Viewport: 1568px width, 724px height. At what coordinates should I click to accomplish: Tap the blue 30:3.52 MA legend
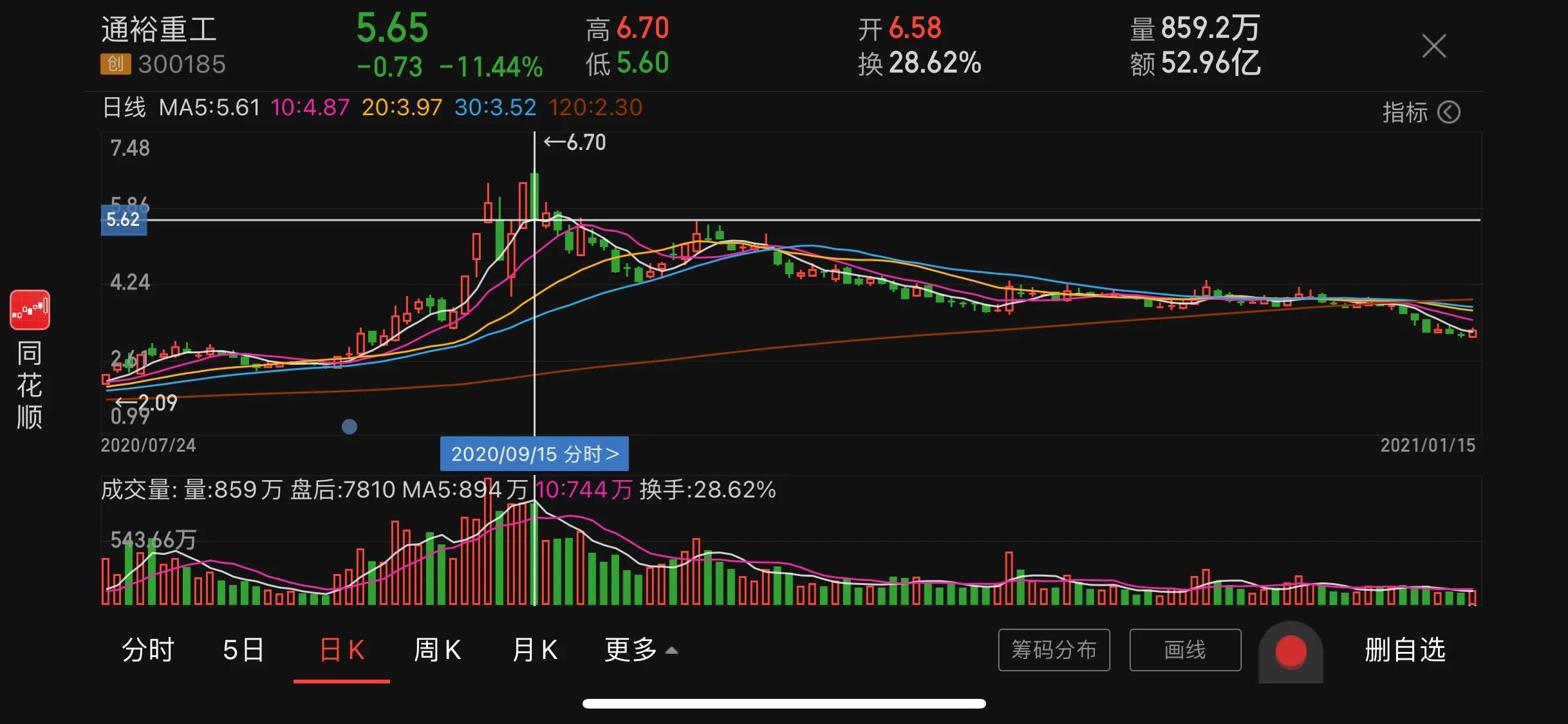(495, 107)
